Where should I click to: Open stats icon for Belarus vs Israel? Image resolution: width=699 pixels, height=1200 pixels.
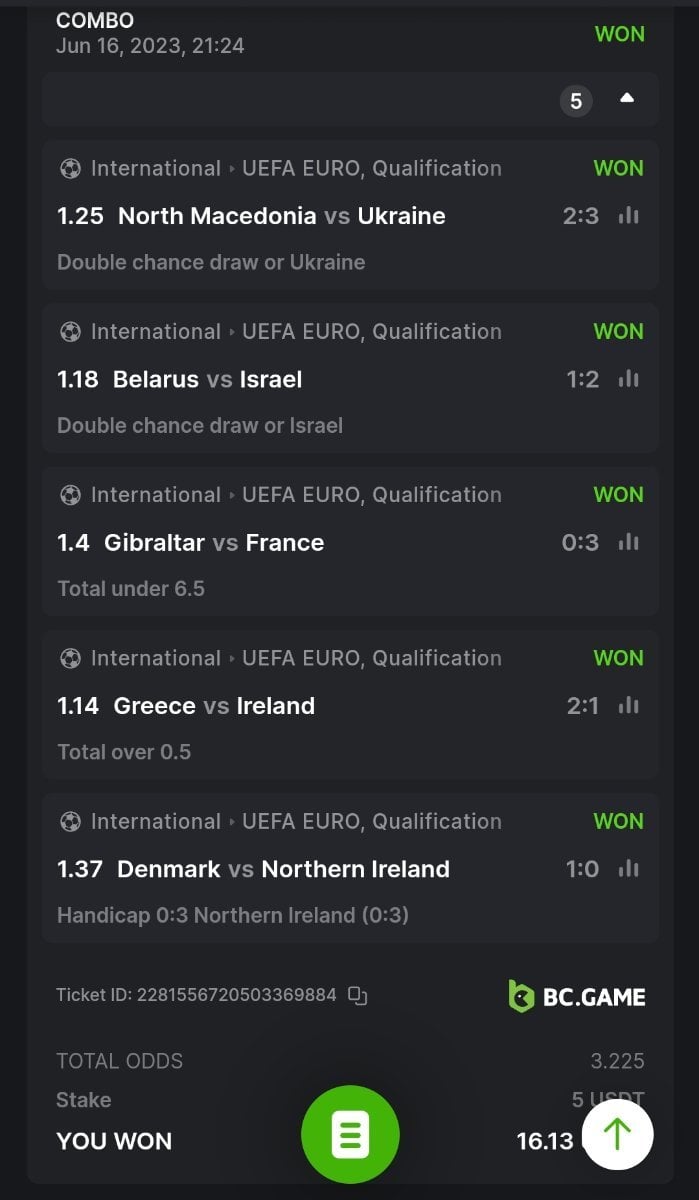pyautogui.click(x=628, y=379)
